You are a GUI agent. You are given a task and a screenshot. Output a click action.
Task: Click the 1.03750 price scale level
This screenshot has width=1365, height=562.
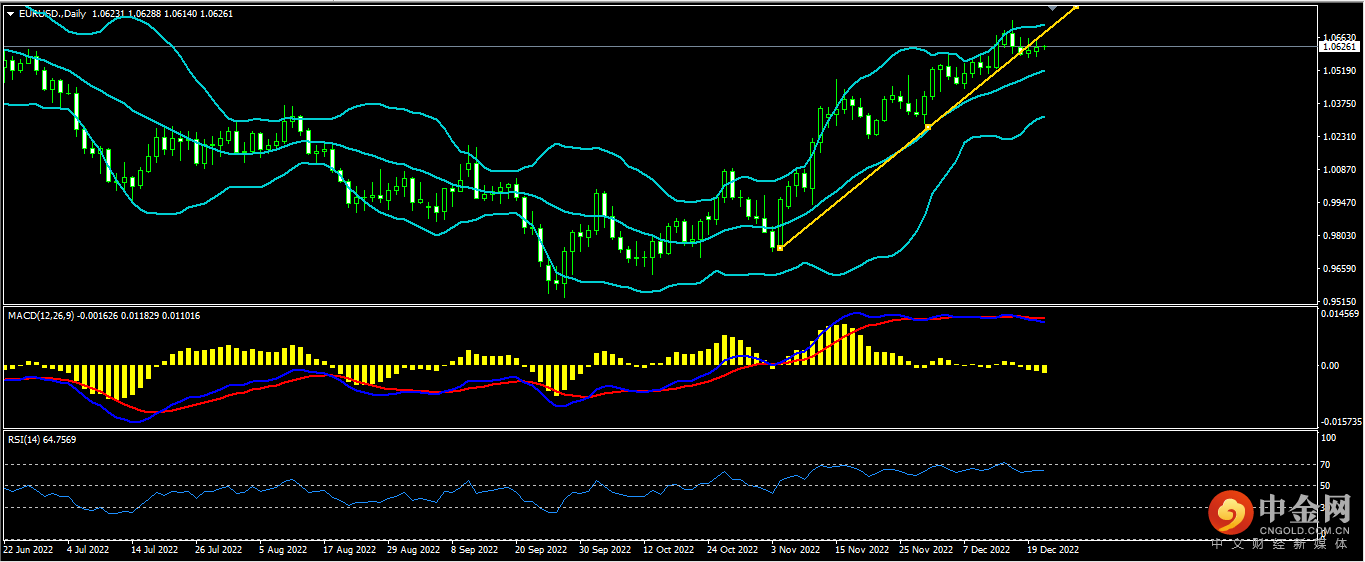[x=1337, y=104]
